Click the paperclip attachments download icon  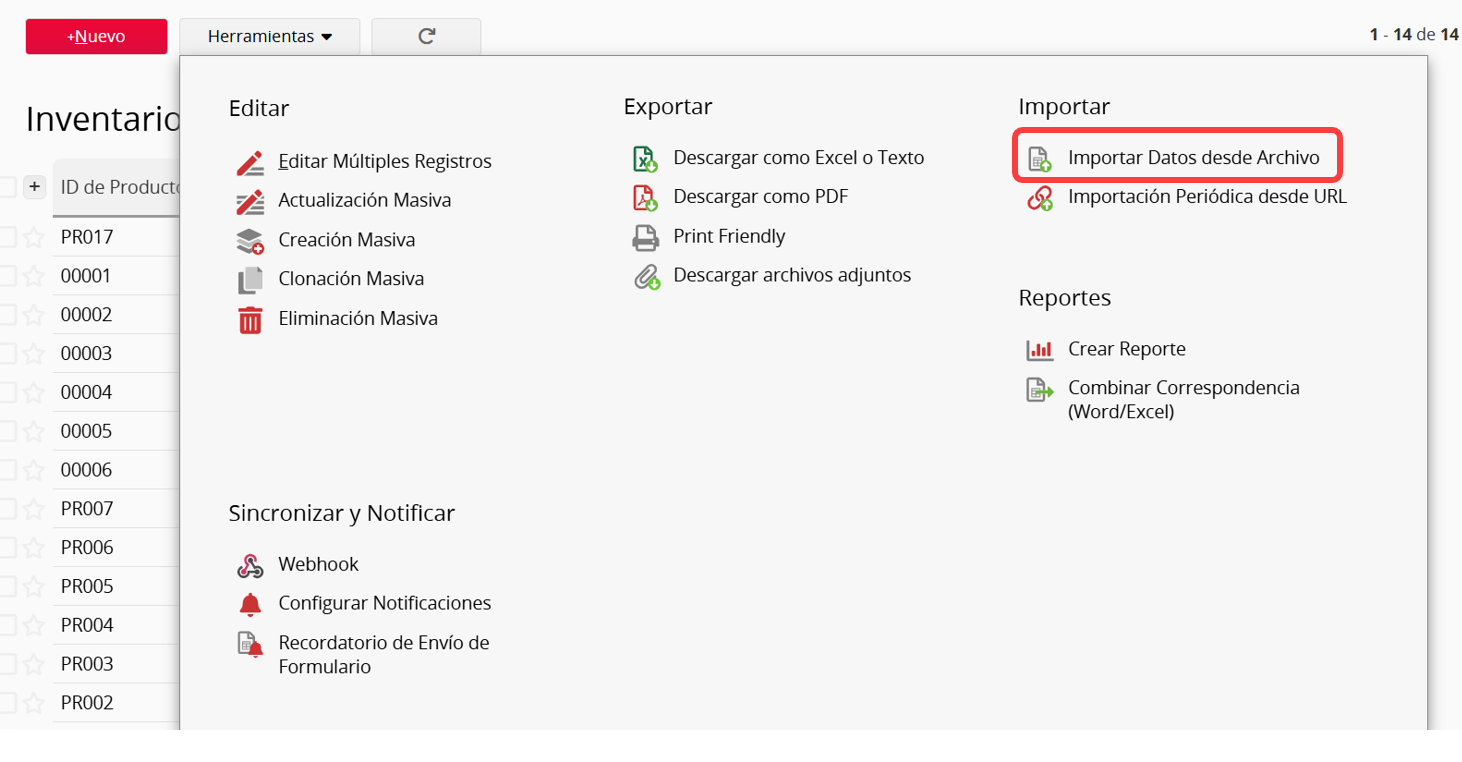(x=645, y=276)
